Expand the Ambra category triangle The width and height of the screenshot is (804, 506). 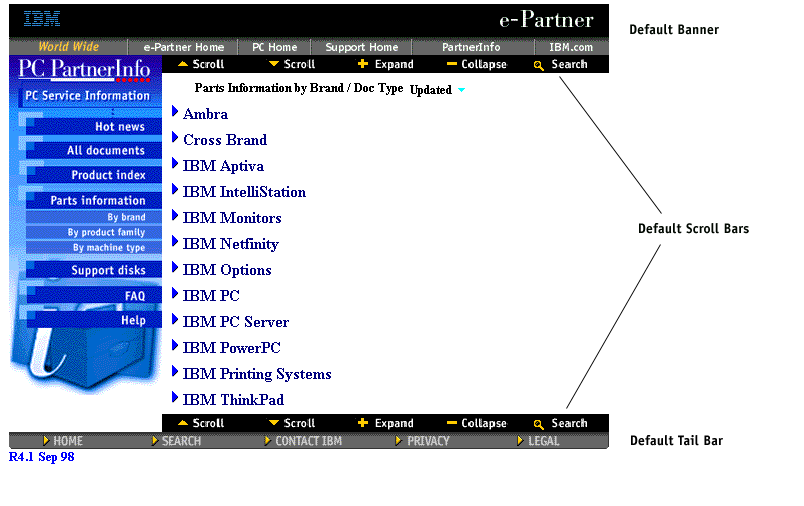point(176,113)
